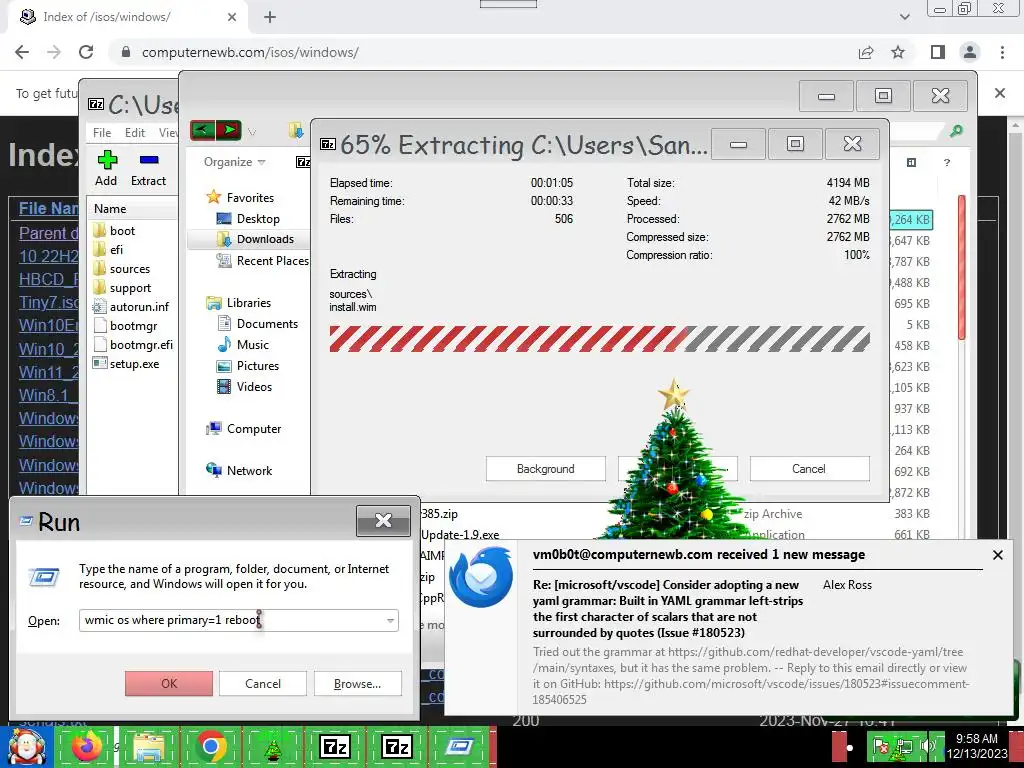Click the striped extraction progress bar

coord(600,338)
